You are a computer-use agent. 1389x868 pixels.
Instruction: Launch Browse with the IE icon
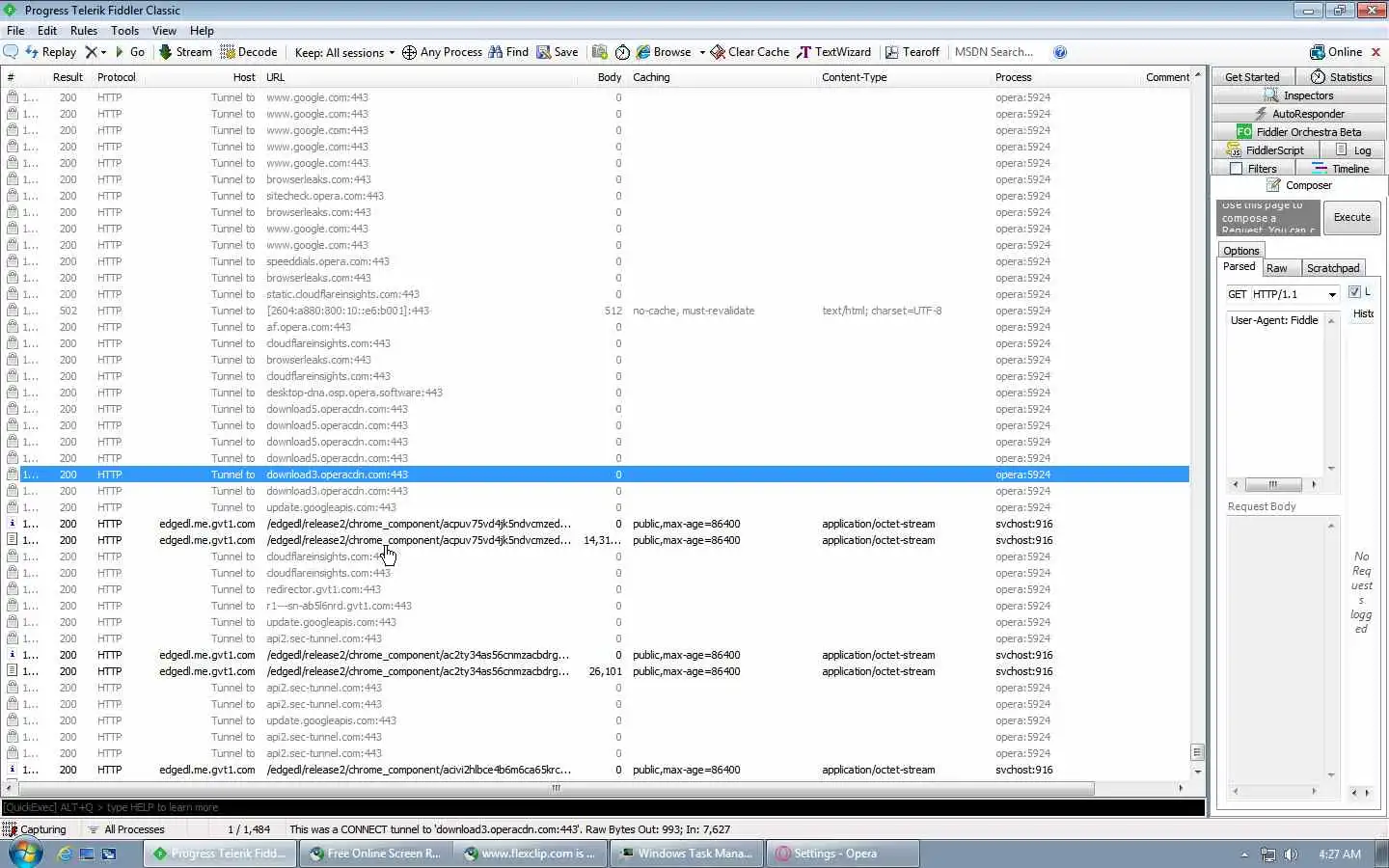tap(664, 52)
